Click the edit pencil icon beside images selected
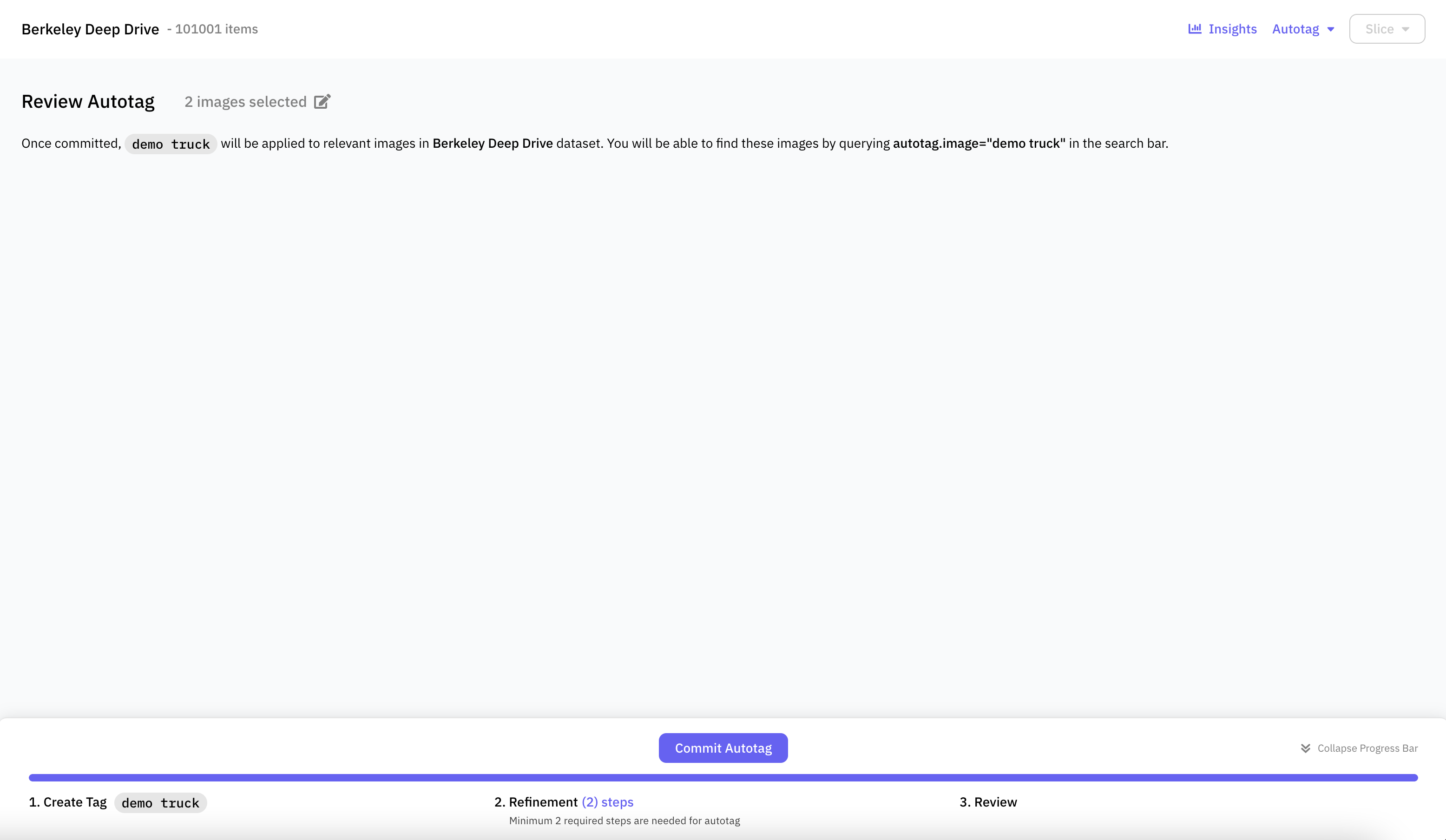Viewport: 1446px width, 840px height. pos(322,102)
